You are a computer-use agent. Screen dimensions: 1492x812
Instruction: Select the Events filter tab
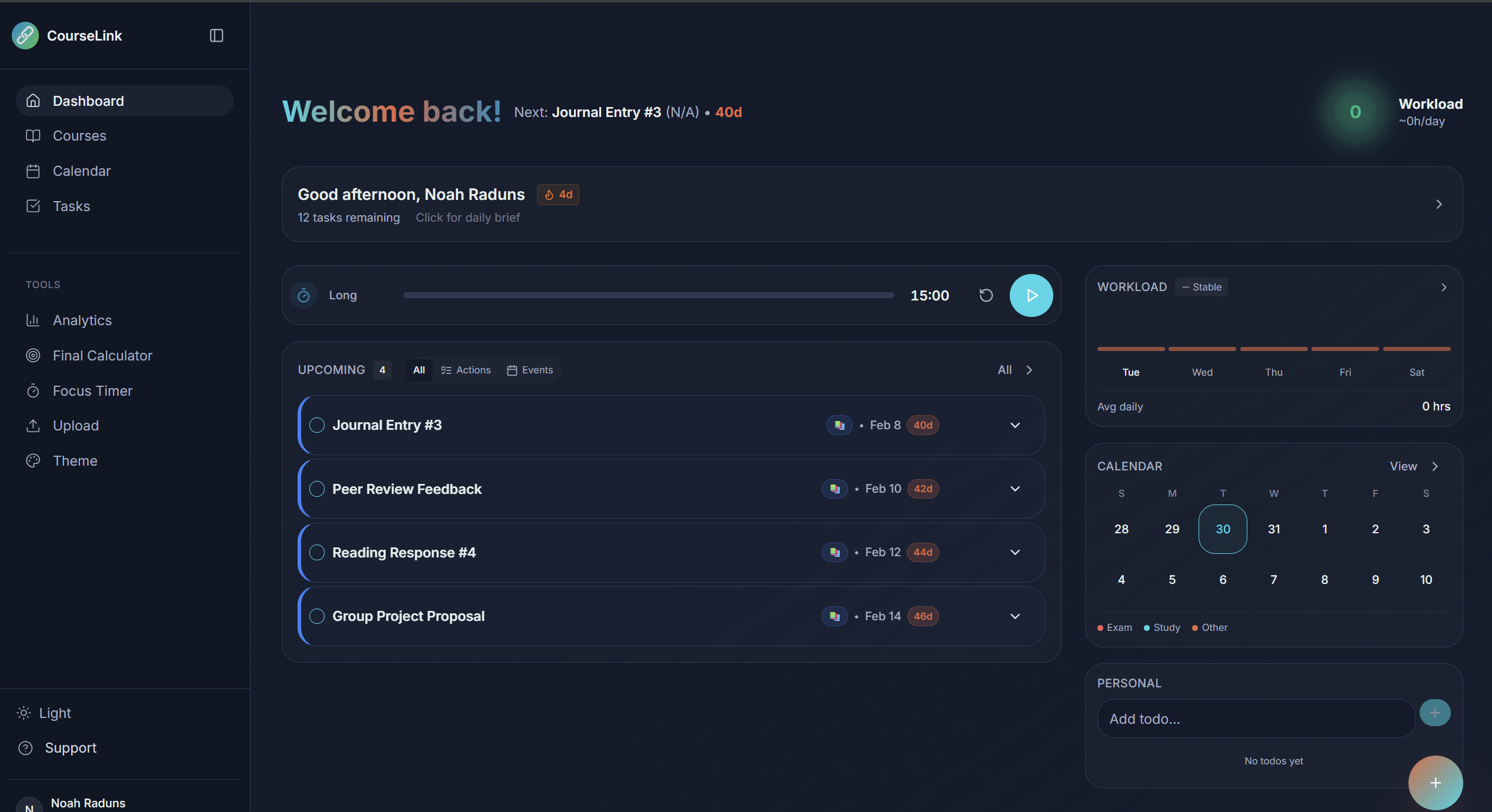tap(530, 370)
